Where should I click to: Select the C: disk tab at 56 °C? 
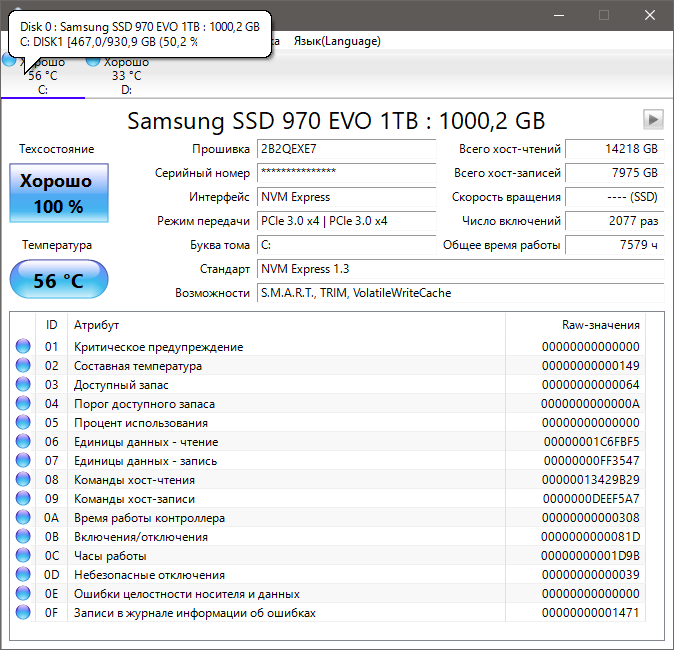point(43,76)
